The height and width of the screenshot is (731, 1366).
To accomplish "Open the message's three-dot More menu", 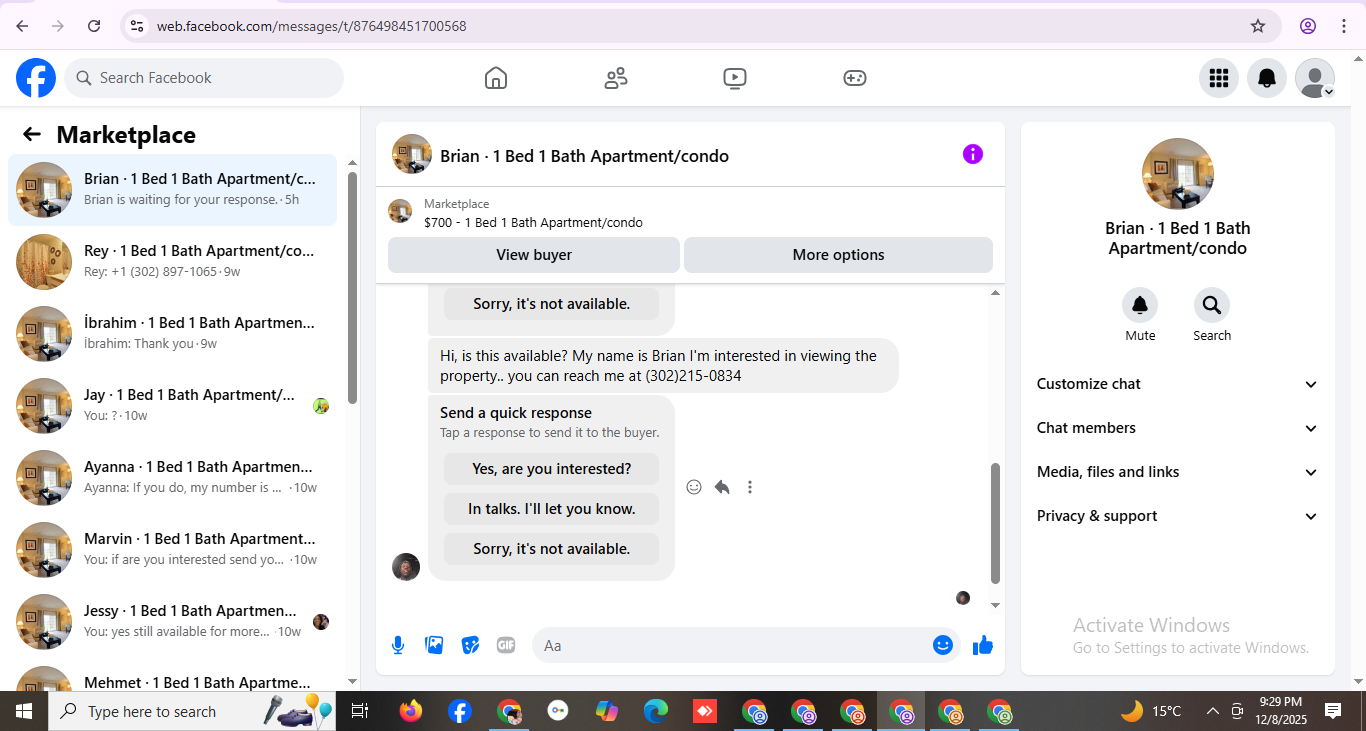I will tap(750, 487).
